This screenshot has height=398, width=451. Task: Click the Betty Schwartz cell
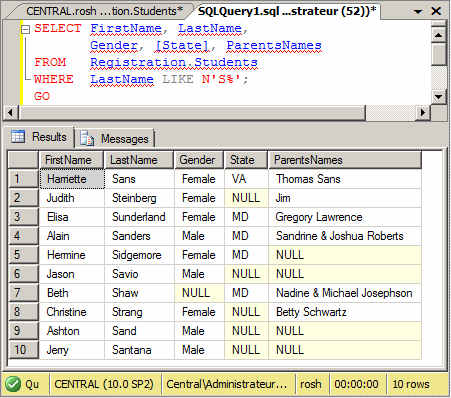[345, 312]
